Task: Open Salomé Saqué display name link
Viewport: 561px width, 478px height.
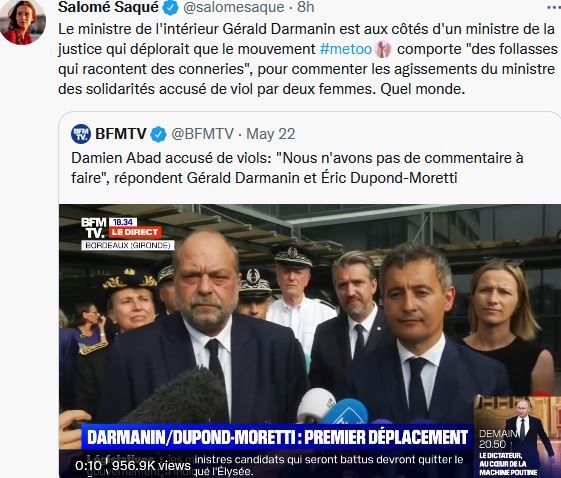Action: pos(108,7)
